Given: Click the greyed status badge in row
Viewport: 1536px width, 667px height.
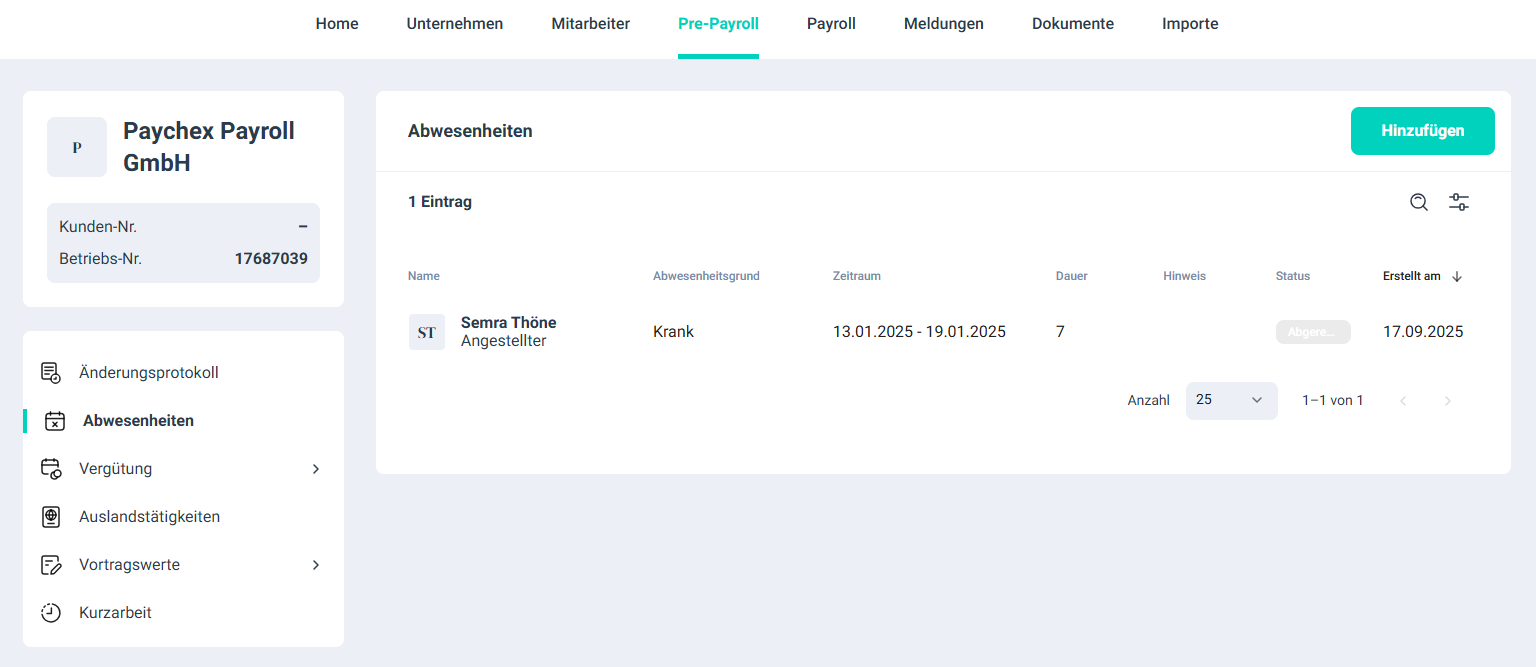Looking at the screenshot, I should pos(1312,332).
